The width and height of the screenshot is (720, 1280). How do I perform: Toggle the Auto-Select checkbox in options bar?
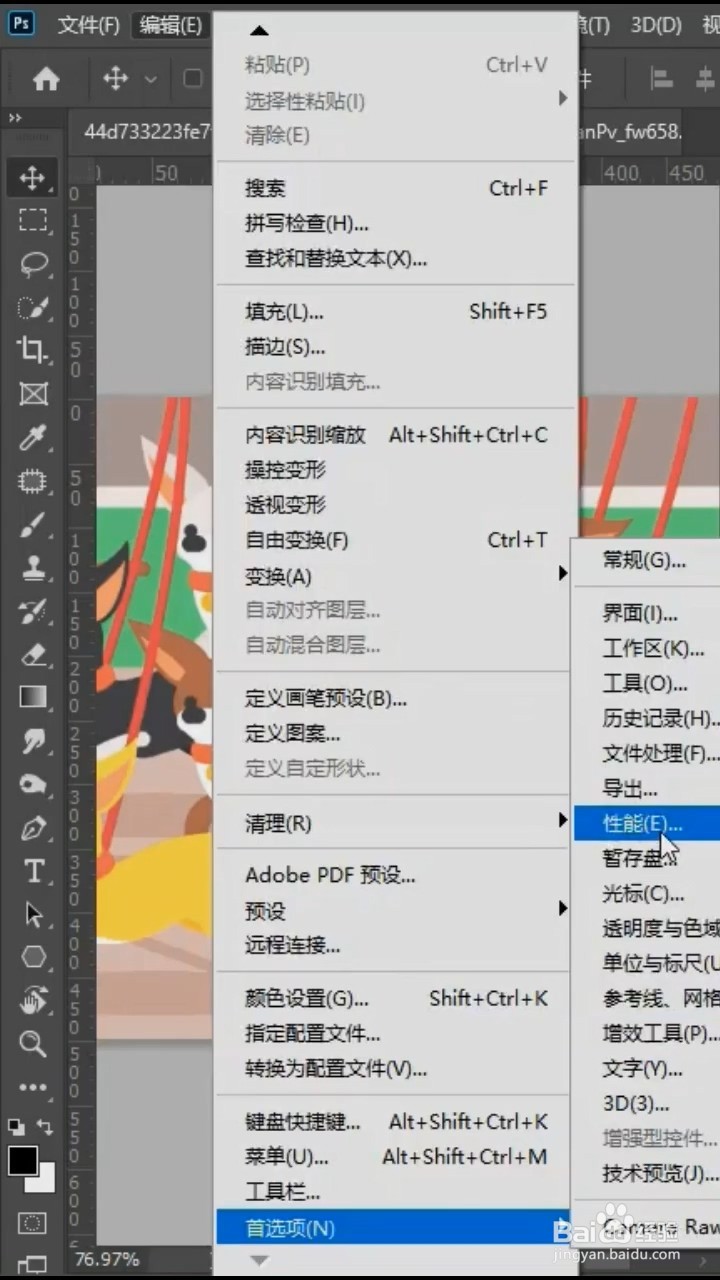click(x=193, y=79)
